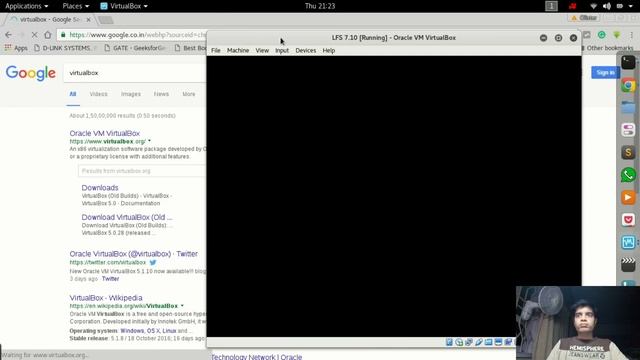Click the Chrome back arrow button

(x=9, y=35)
